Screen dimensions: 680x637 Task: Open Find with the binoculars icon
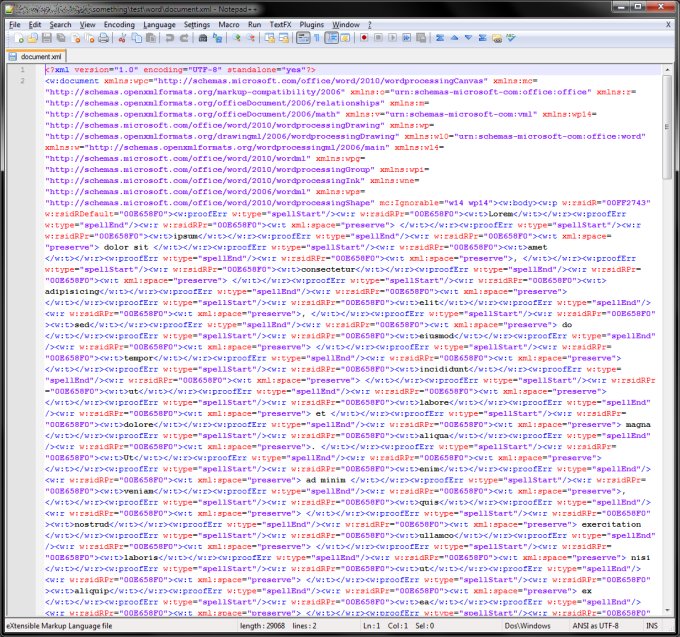(203, 38)
